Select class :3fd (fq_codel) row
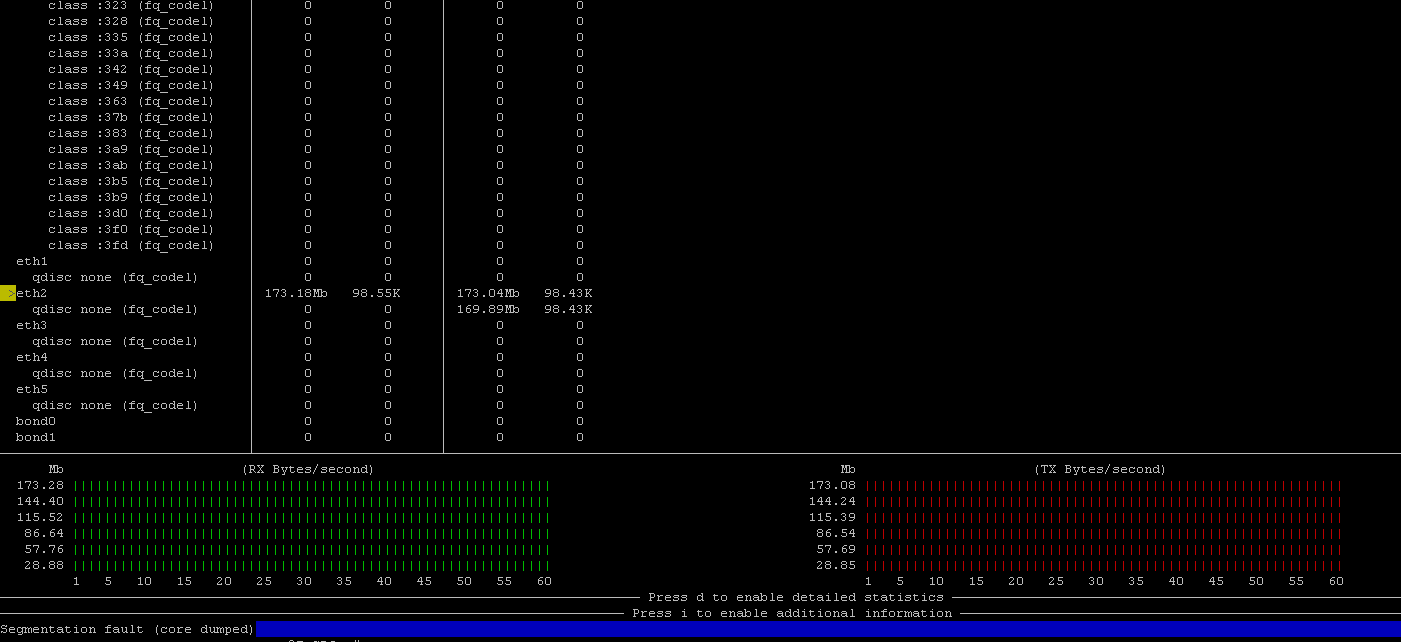Viewport: 1401px width, 642px height. pyautogui.click(x=131, y=245)
